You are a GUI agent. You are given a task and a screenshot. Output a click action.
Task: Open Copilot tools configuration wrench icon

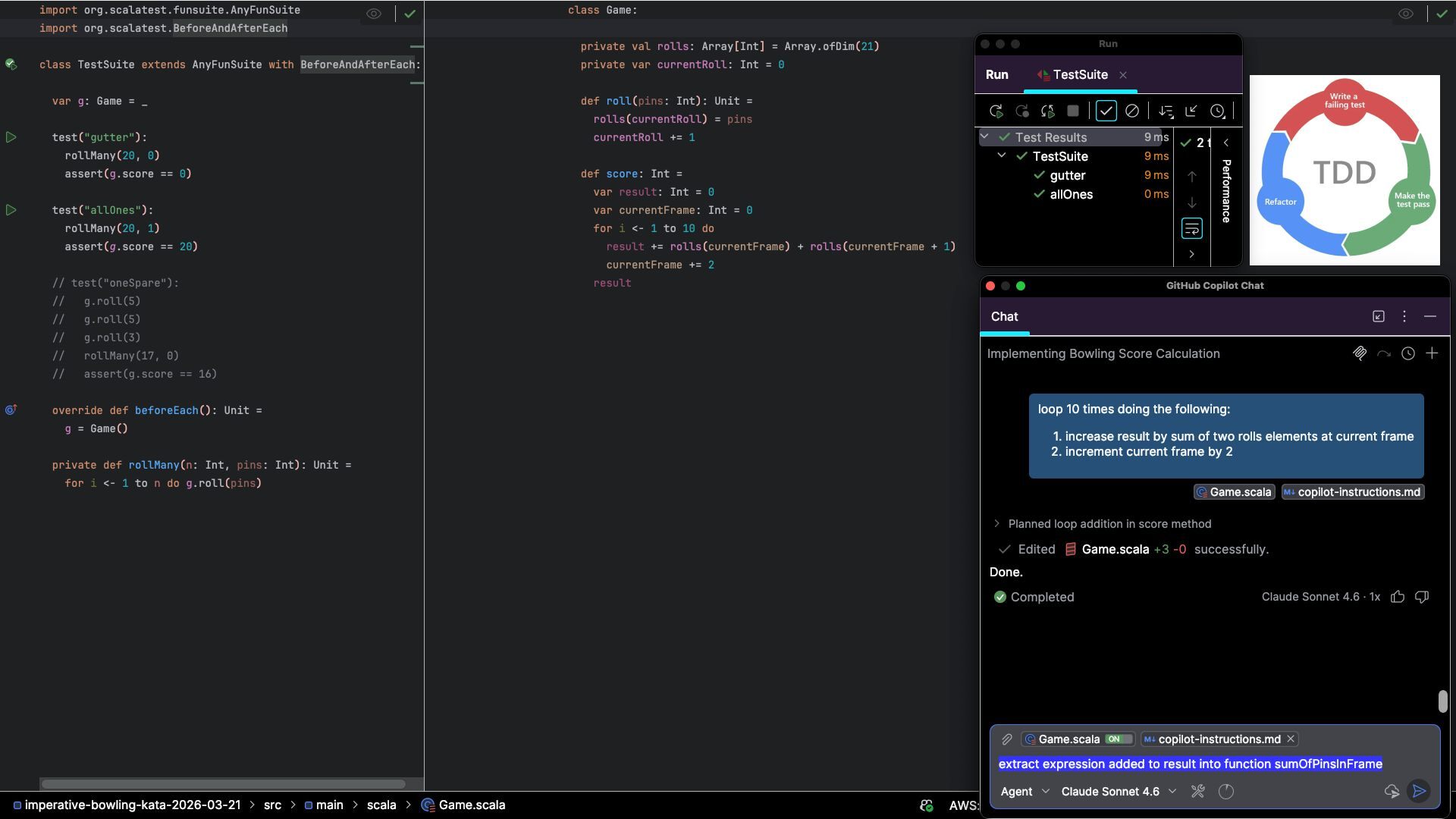coord(1197,791)
